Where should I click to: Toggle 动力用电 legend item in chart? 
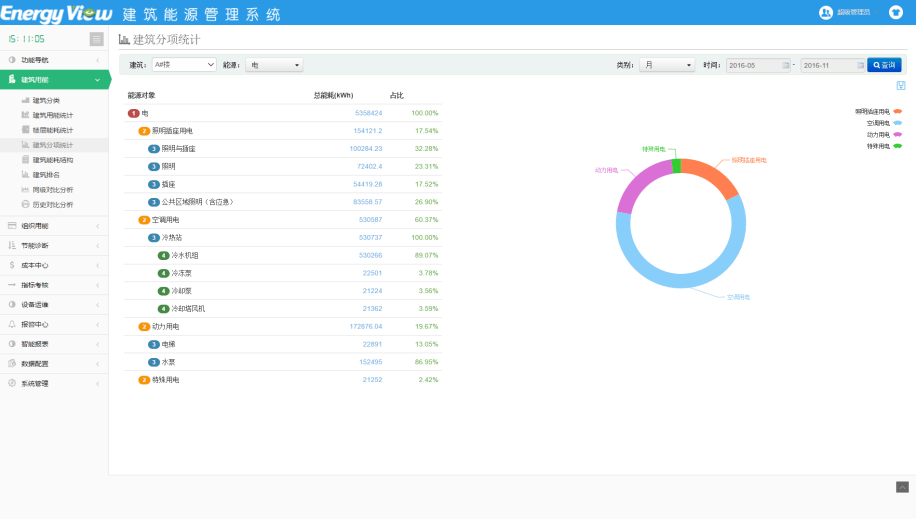point(884,135)
